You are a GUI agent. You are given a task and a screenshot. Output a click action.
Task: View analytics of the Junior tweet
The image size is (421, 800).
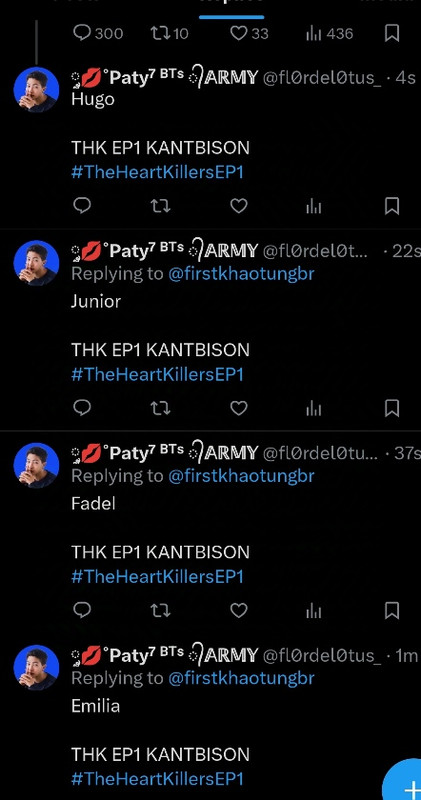(x=314, y=408)
